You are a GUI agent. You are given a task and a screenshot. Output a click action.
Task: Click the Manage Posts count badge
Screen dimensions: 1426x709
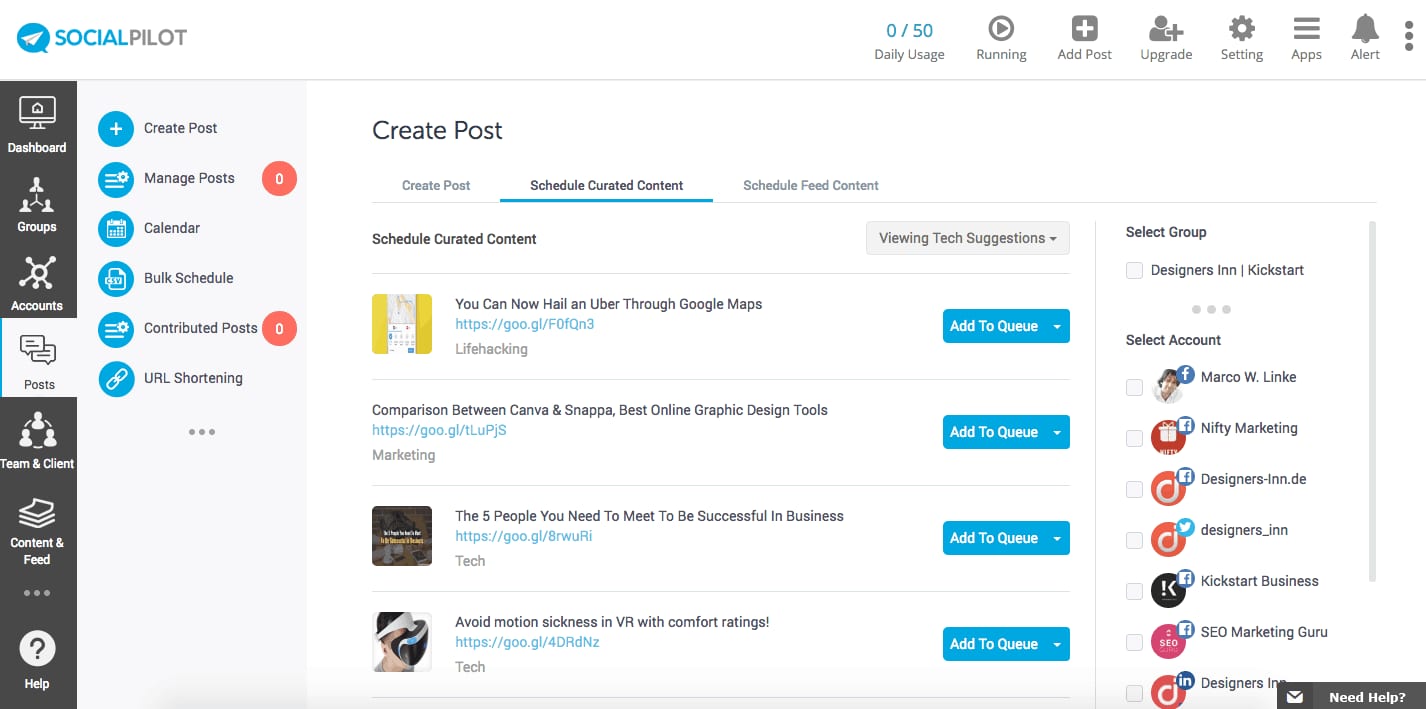tap(279, 179)
